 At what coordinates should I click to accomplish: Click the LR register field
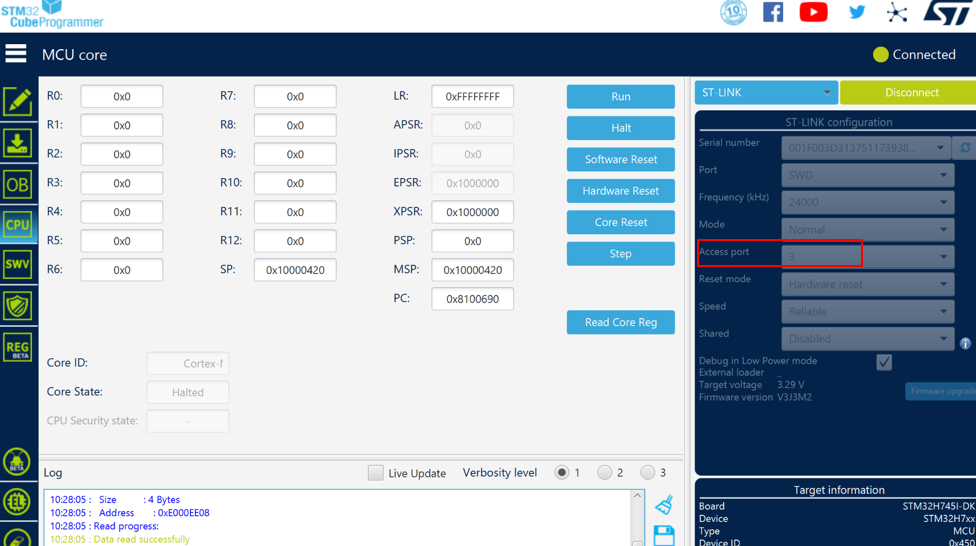(472, 96)
